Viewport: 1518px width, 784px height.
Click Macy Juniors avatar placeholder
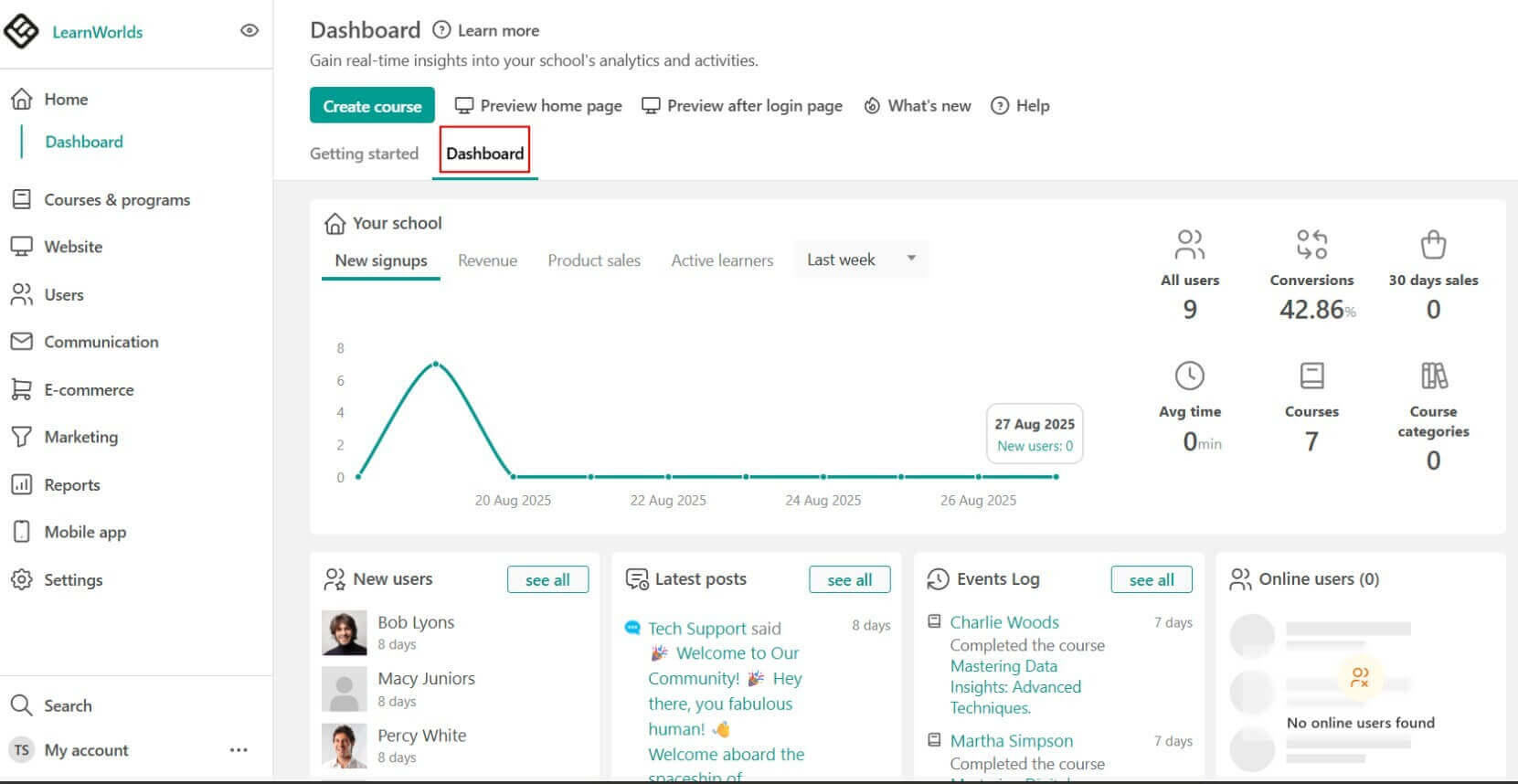pos(345,689)
